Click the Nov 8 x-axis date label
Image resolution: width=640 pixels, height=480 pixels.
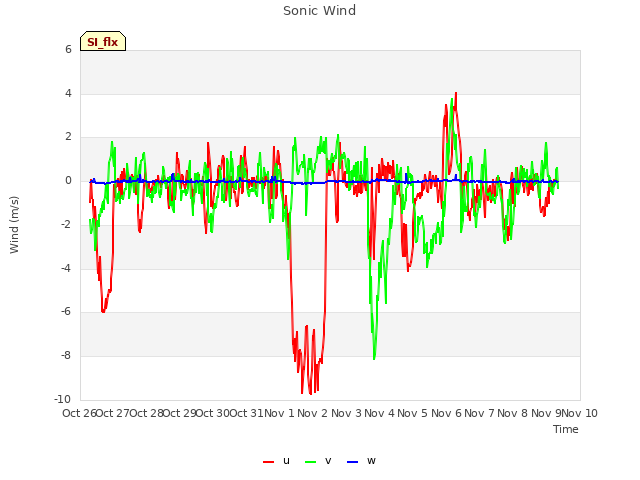[x=513, y=413]
